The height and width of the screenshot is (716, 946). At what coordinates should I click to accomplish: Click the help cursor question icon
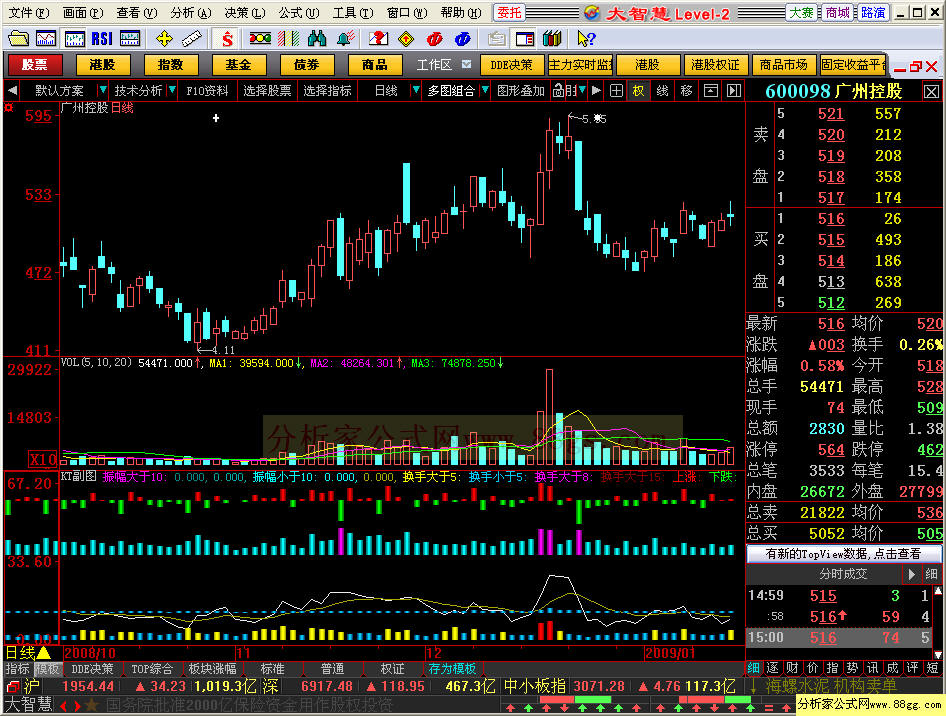[586, 39]
